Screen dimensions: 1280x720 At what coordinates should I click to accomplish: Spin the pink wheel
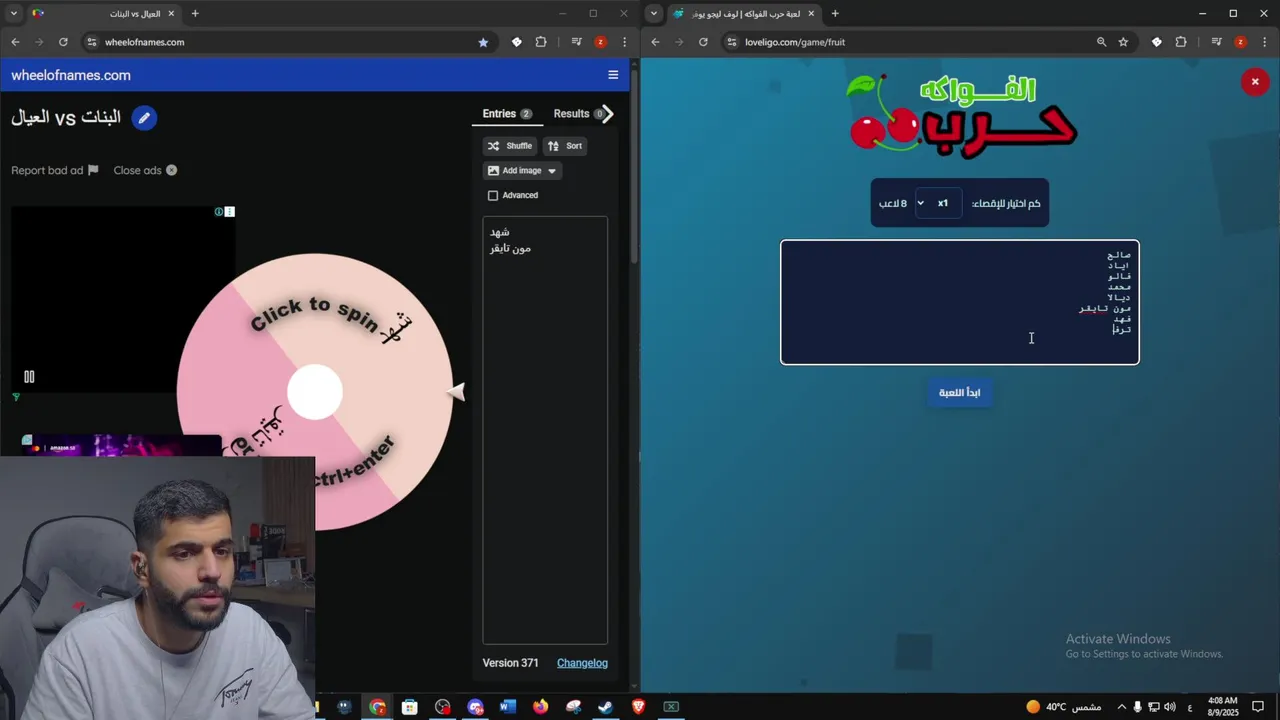pyautogui.click(x=315, y=392)
